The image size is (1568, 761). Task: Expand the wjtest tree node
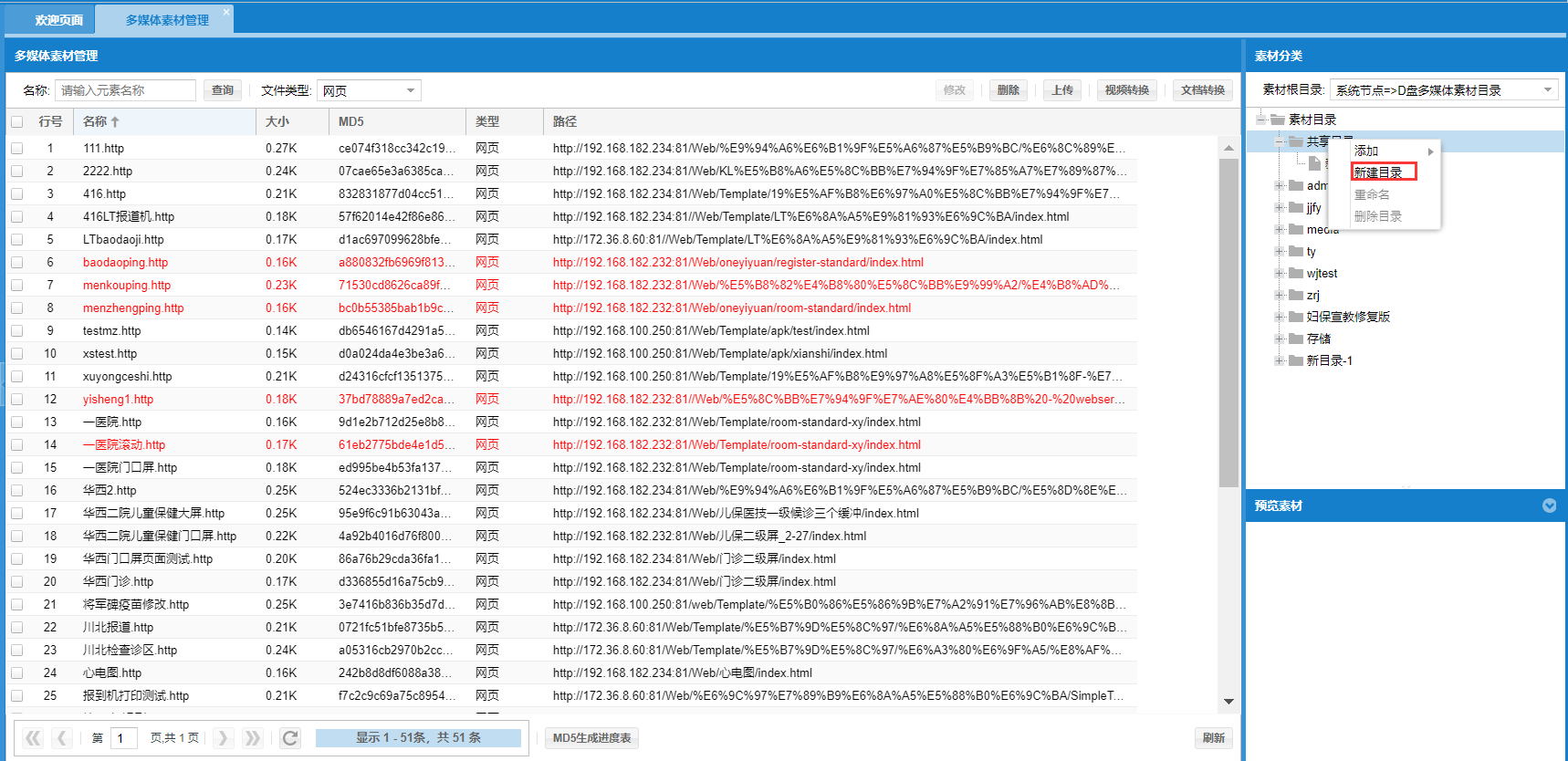(x=1280, y=273)
